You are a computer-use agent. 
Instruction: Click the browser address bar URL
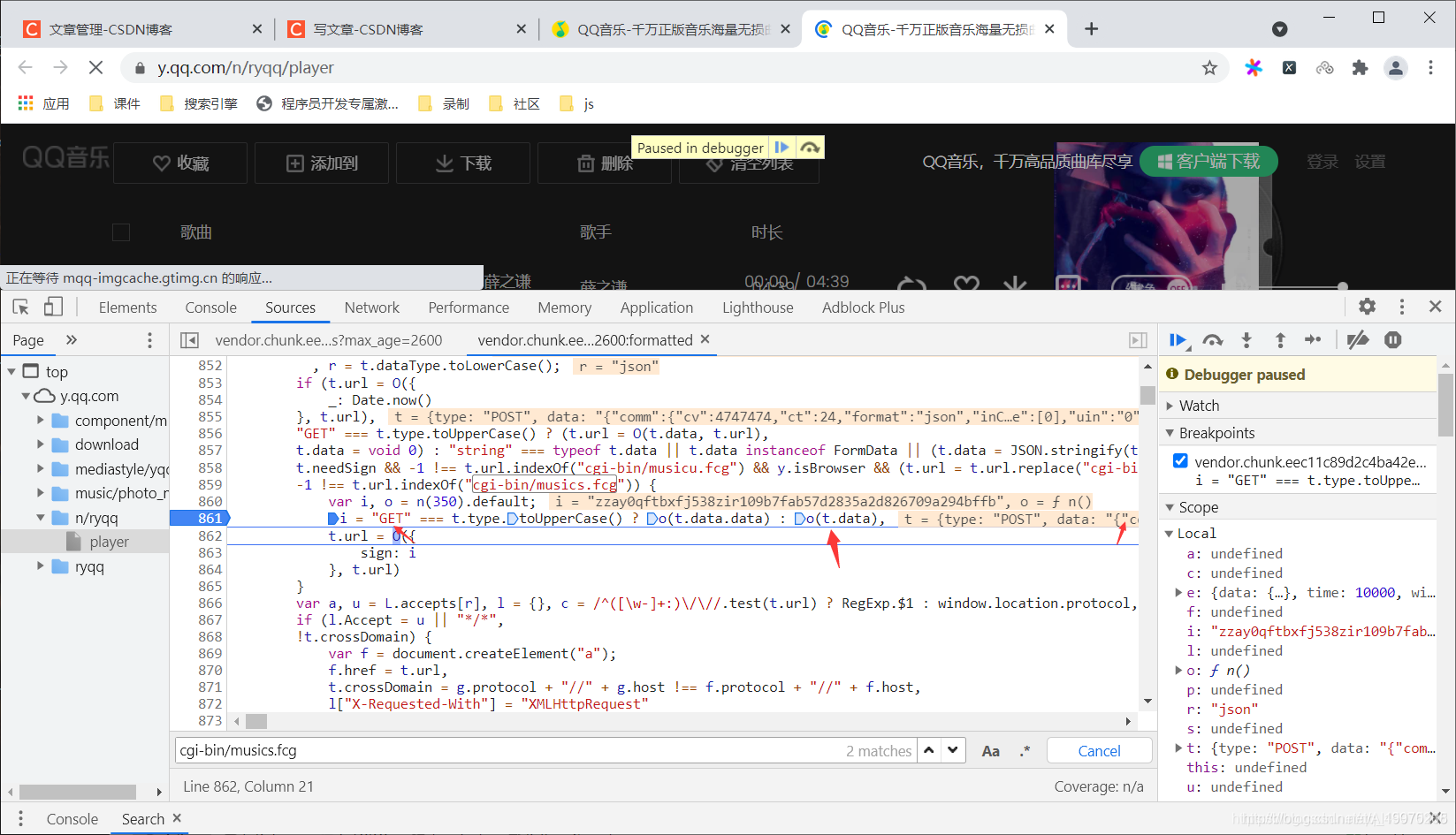(x=246, y=68)
